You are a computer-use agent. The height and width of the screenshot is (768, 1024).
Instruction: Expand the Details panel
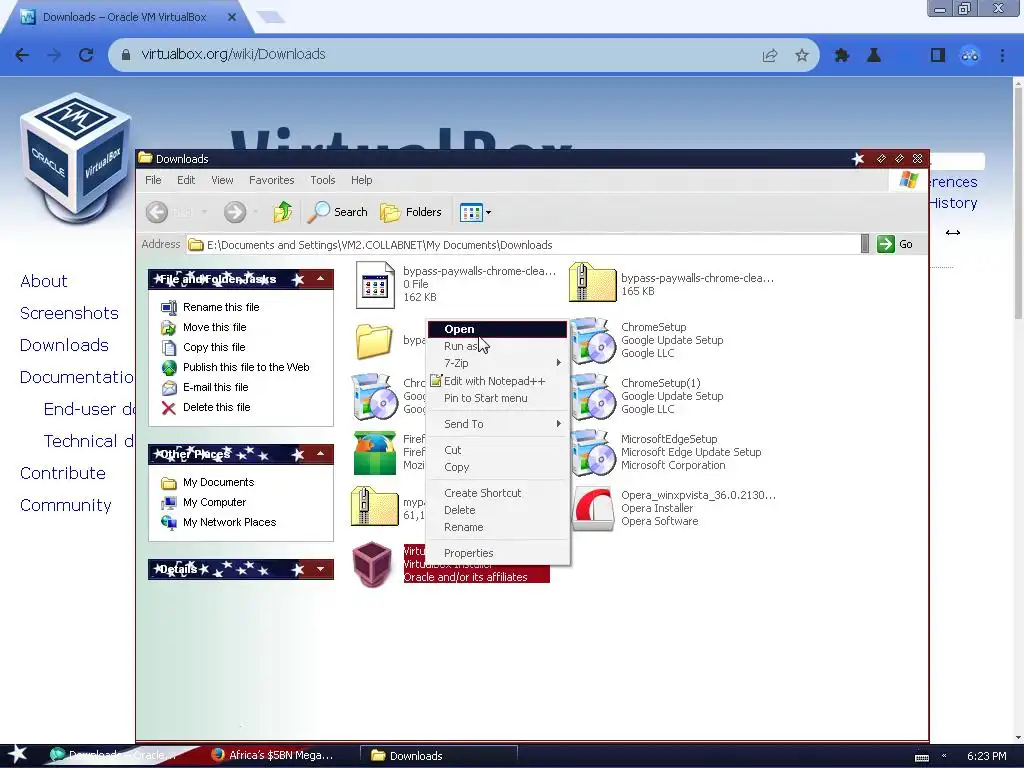pos(321,569)
